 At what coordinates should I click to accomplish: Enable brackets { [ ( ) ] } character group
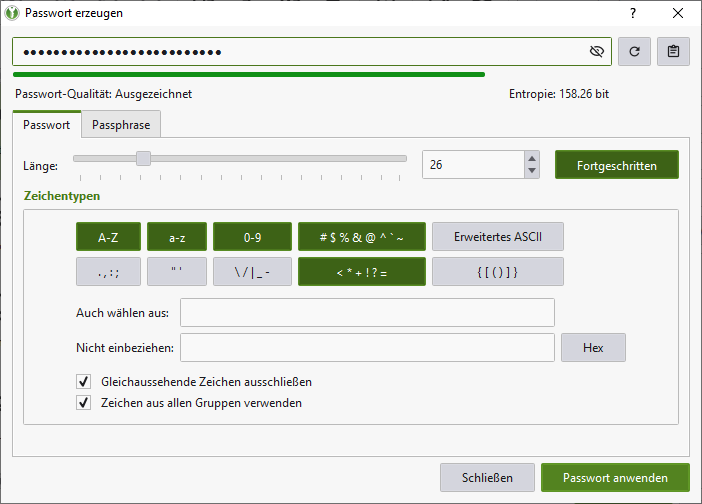(498, 272)
